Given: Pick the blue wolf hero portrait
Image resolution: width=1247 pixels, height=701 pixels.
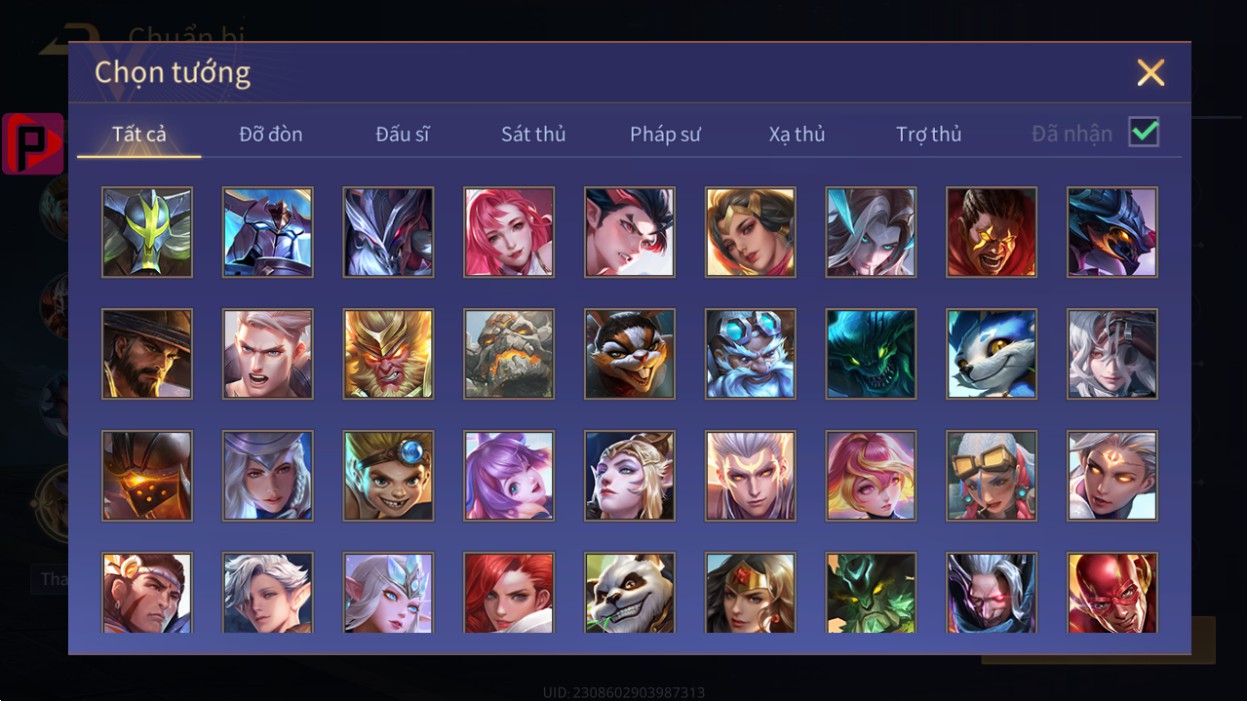Looking at the screenshot, I should click(991, 354).
